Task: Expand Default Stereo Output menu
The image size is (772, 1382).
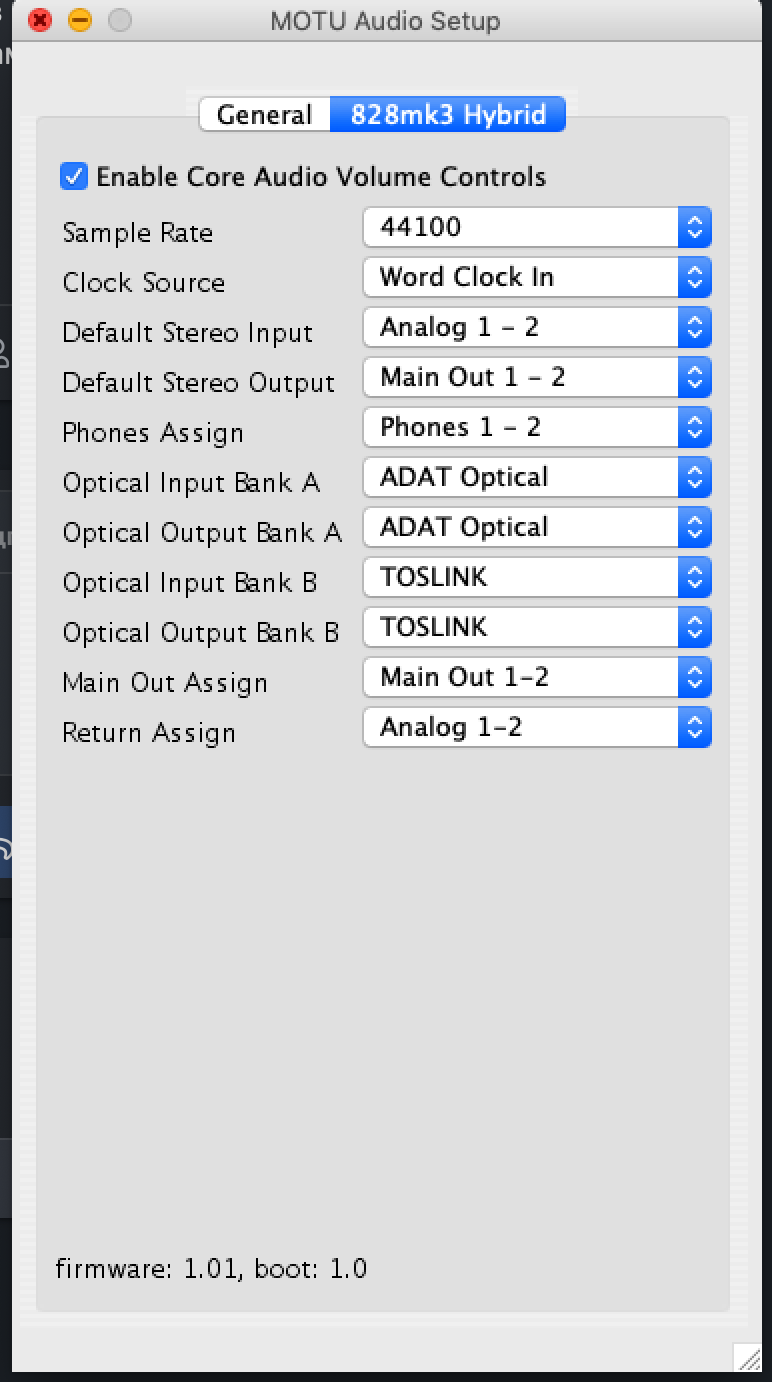Action: (537, 377)
